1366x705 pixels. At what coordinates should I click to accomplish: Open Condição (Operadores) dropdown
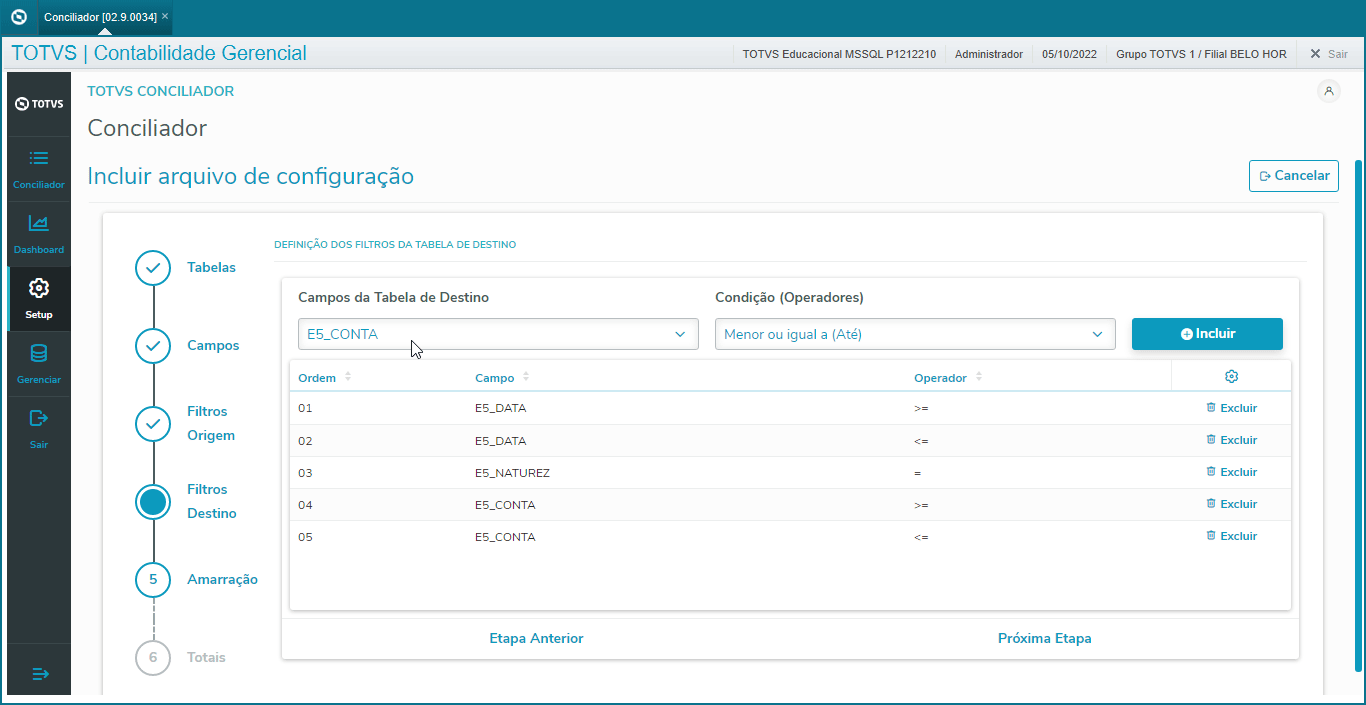pos(915,334)
